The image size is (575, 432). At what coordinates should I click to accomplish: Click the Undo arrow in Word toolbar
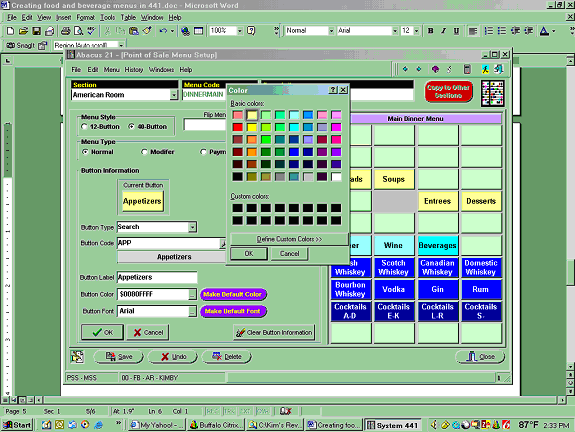coord(163,31)
